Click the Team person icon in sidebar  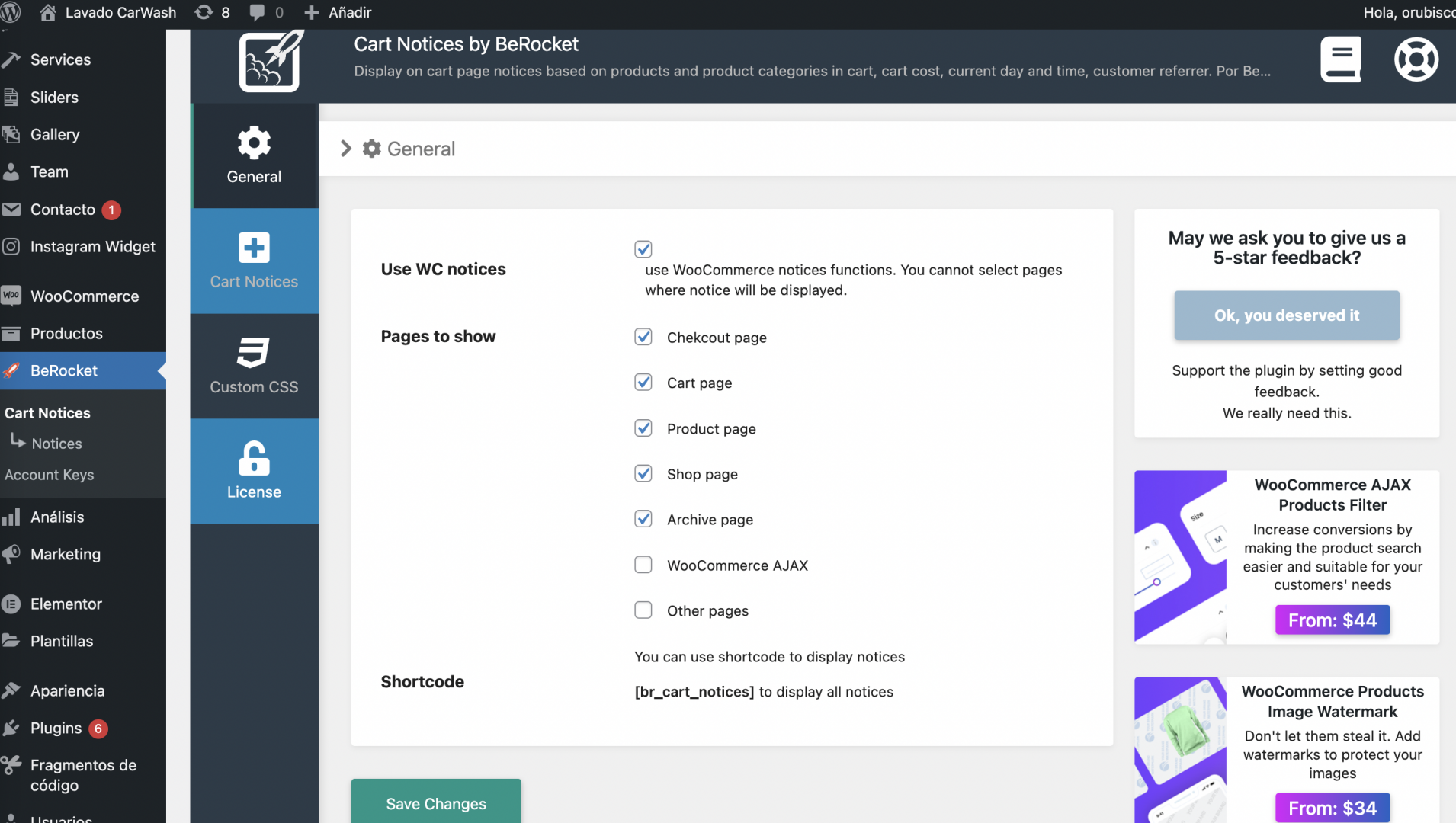tap(11, 171)
